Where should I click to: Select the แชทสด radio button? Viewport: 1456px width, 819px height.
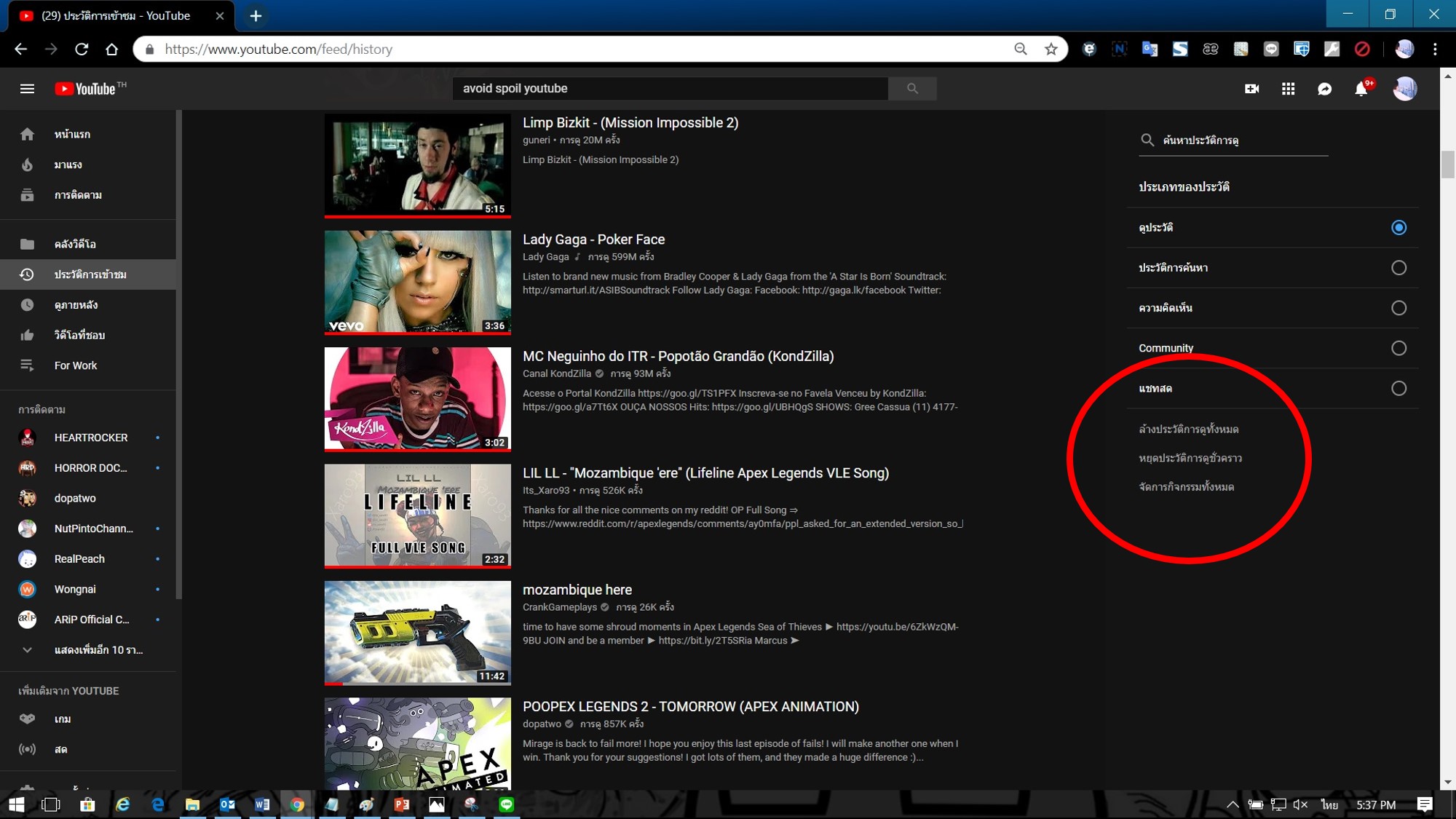[x=1398, y=388]
